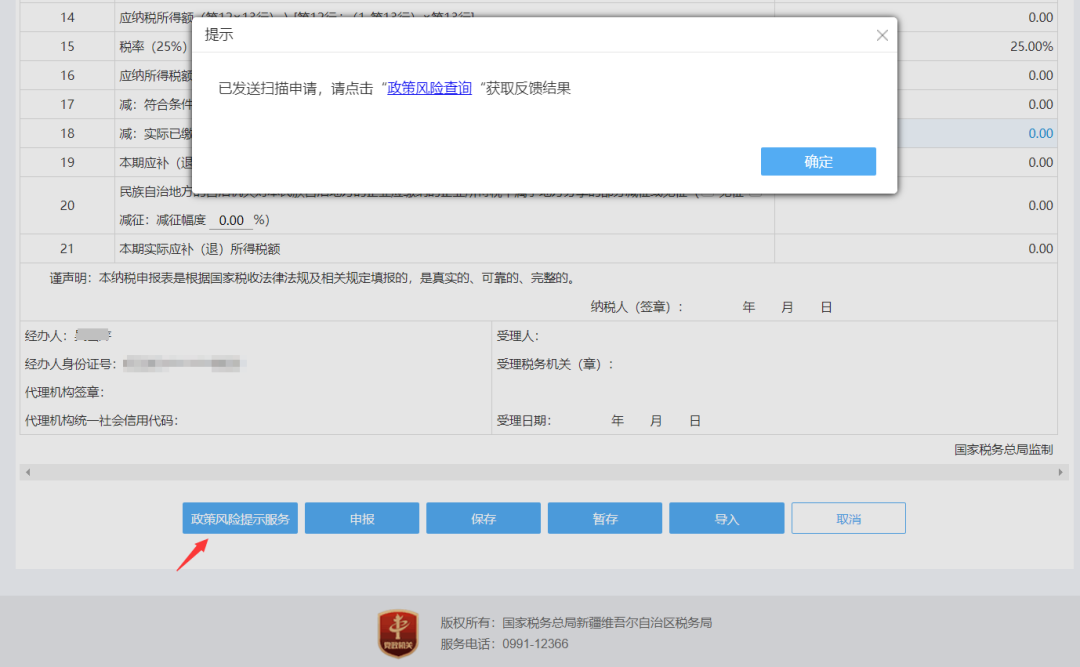Click 暂存 to save temporarily
Viewport: 1080px width, 667px height.
[605, 518]
